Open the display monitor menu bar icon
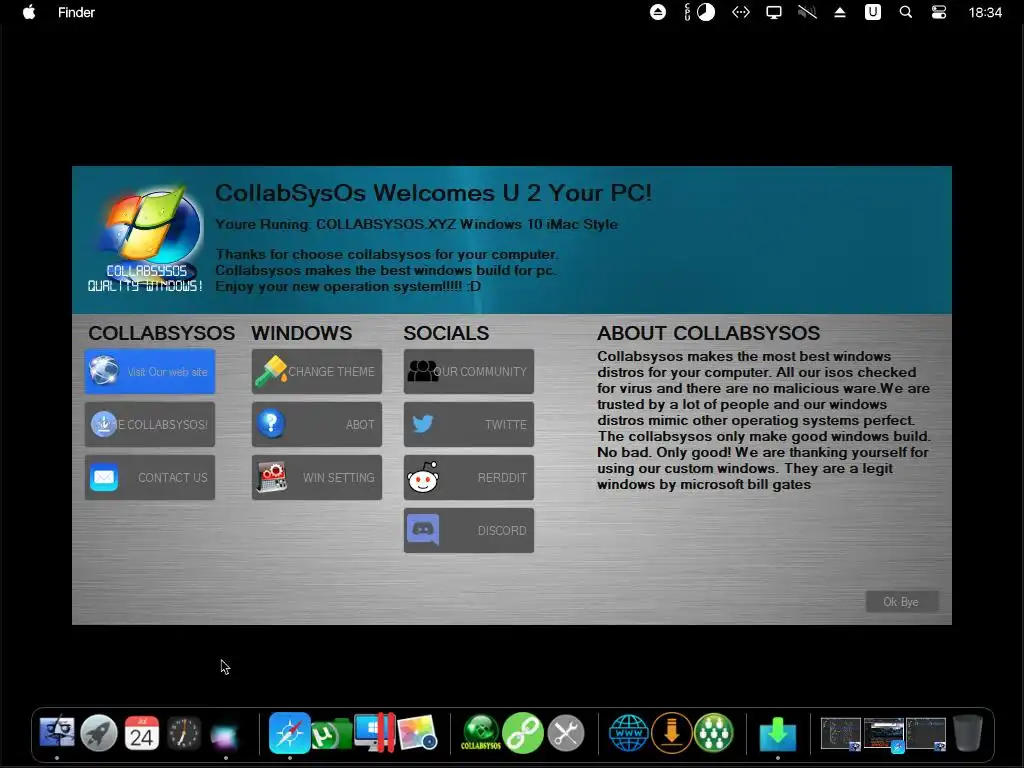Image resolution: width=1024 pixels, height=768 pixels. [x=774, y=12]
